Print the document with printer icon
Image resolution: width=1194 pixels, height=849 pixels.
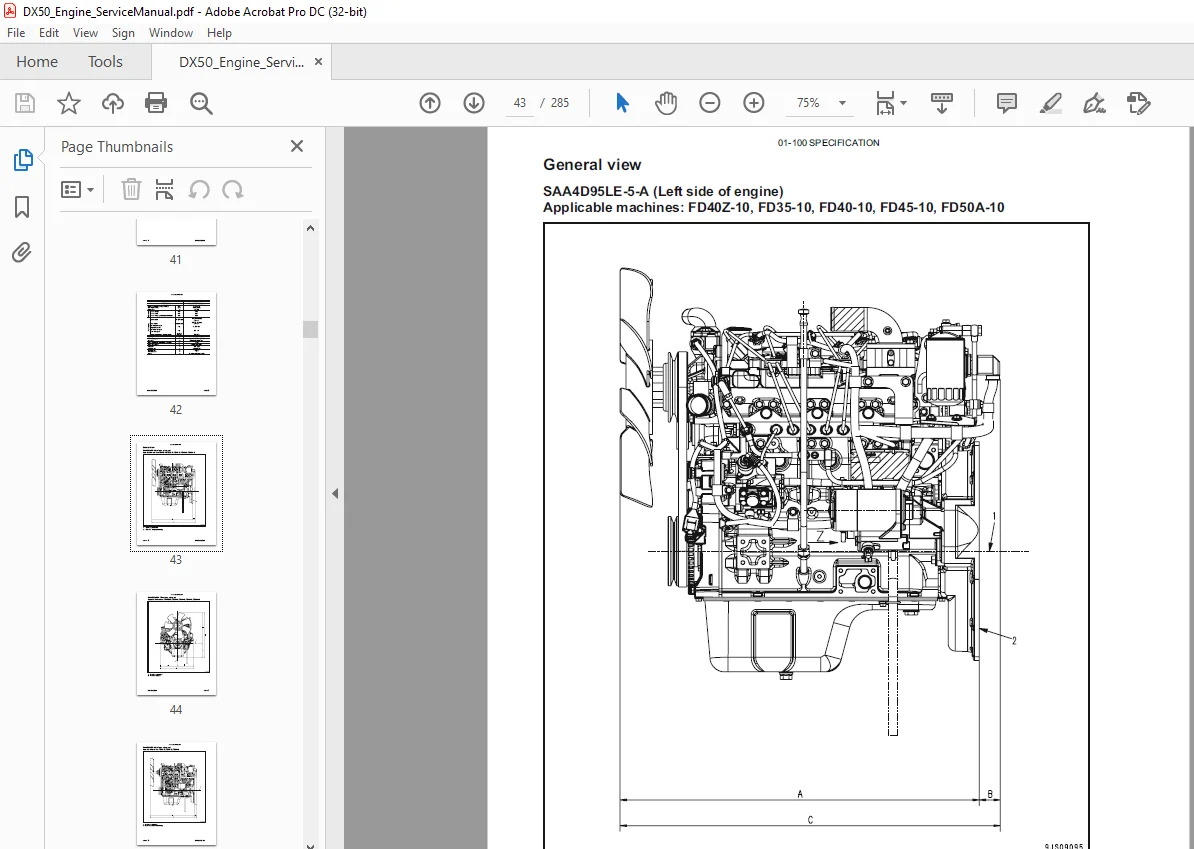[x=156, y=103]
